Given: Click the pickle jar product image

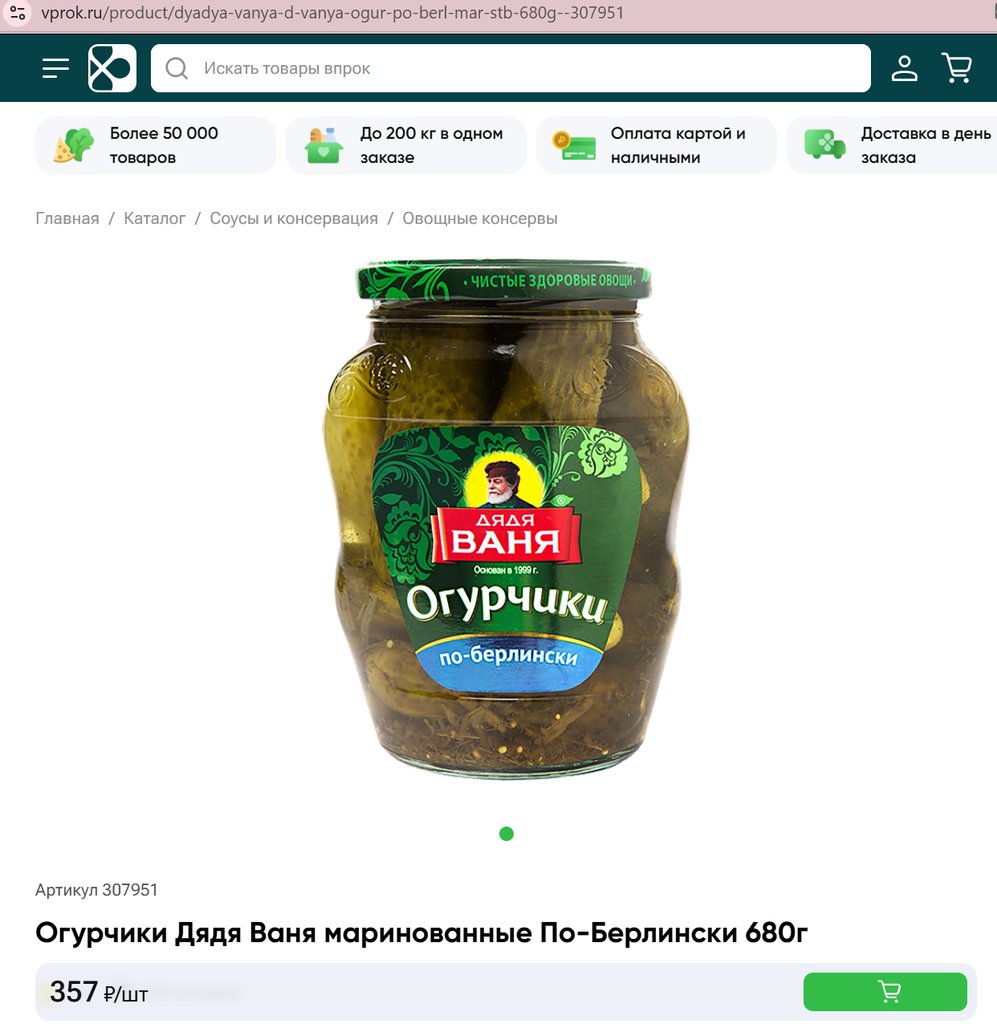Looking at the screenshot, I should [506, 519].
